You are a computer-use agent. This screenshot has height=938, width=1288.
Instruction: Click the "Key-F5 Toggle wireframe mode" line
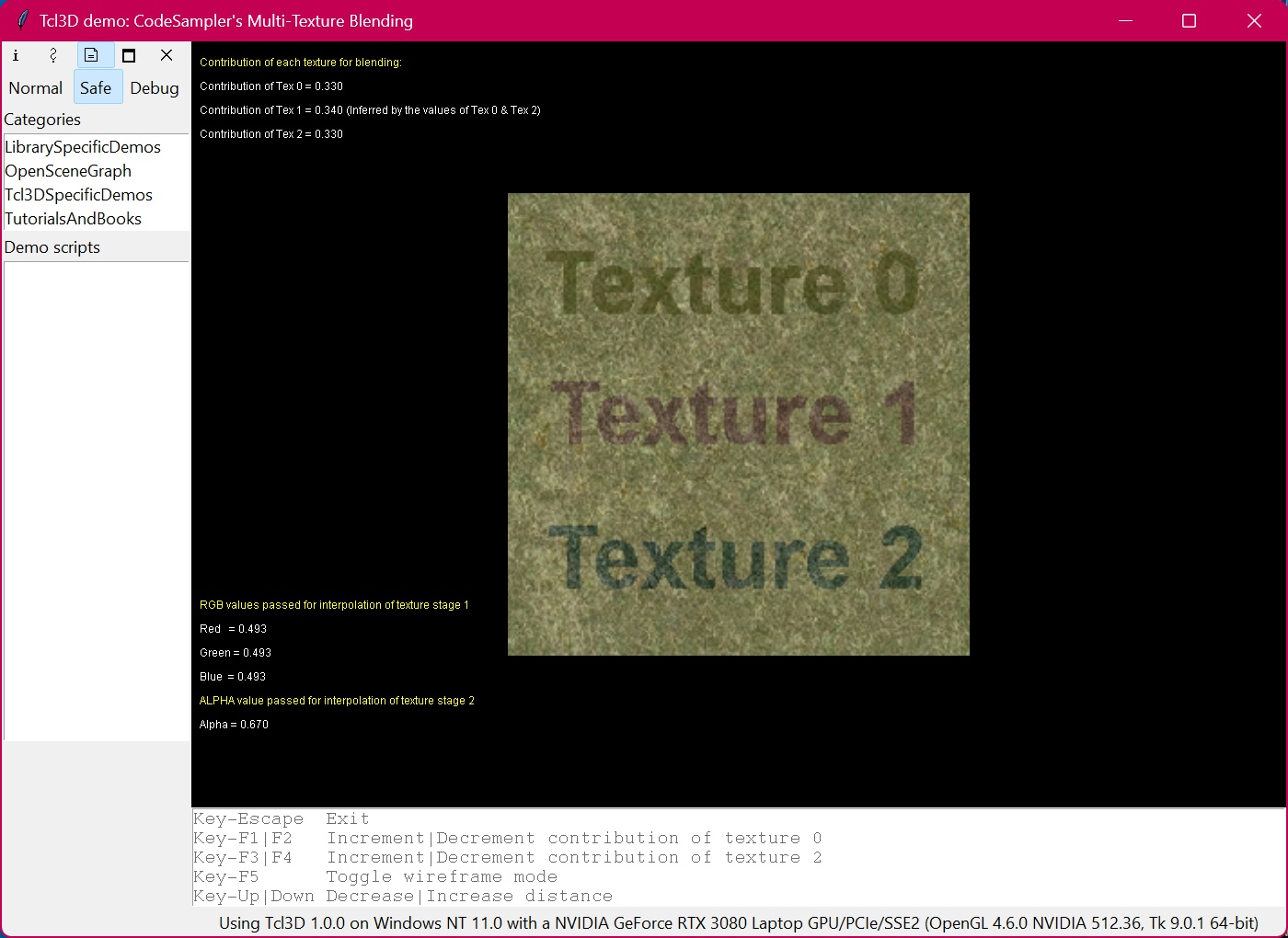(x=374, y=876)
